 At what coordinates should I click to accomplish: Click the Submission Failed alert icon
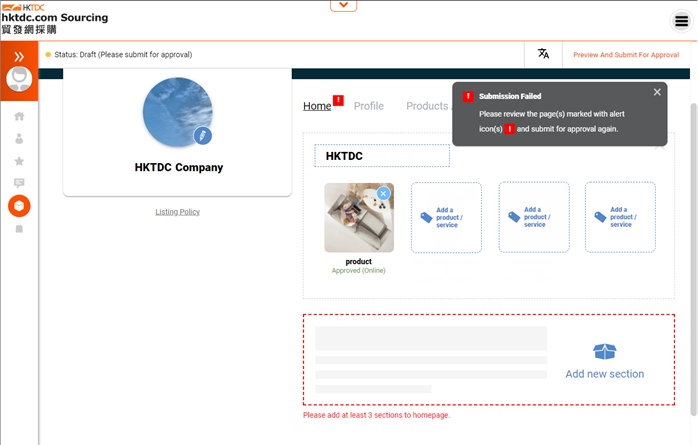(x=468, y=96)
